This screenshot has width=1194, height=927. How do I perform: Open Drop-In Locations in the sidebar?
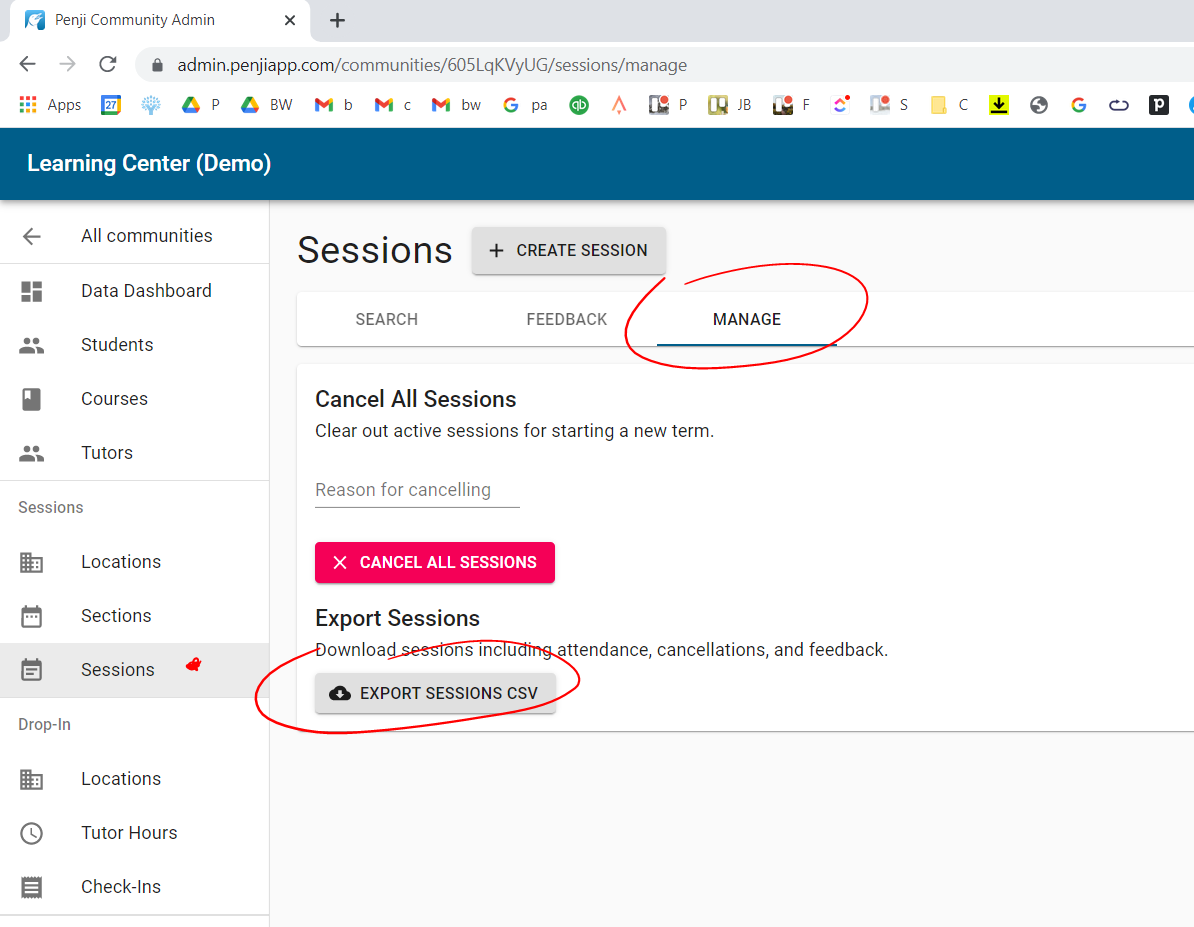pos(120,779)
